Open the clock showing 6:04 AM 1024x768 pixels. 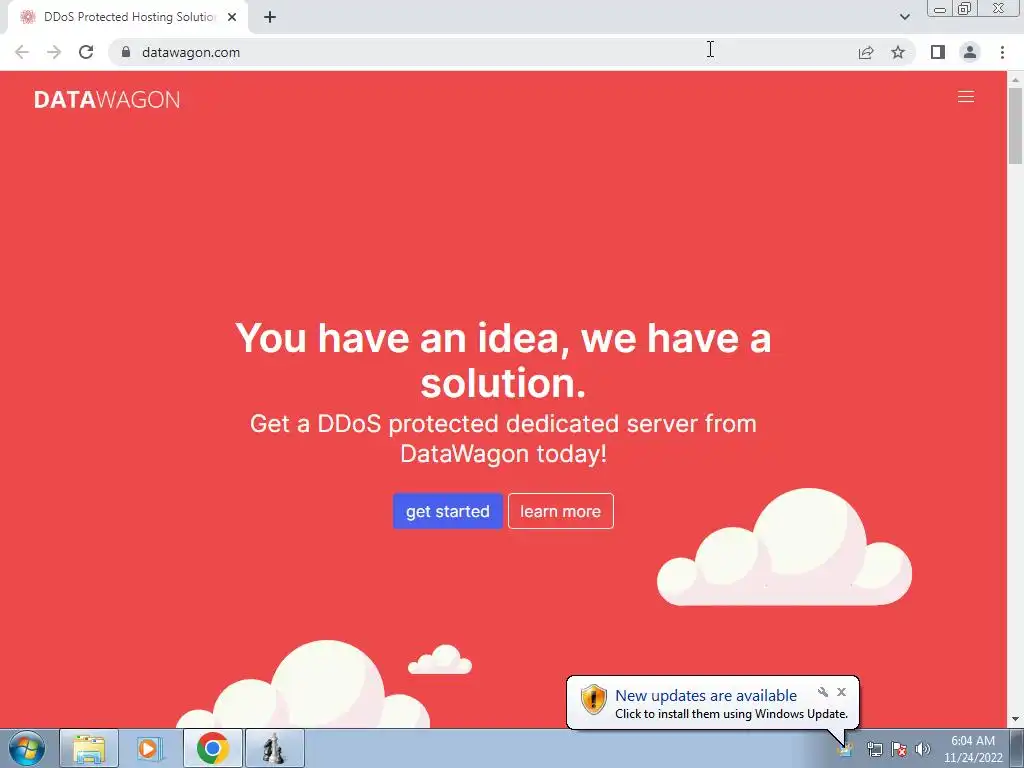click(x=973, y=749)
